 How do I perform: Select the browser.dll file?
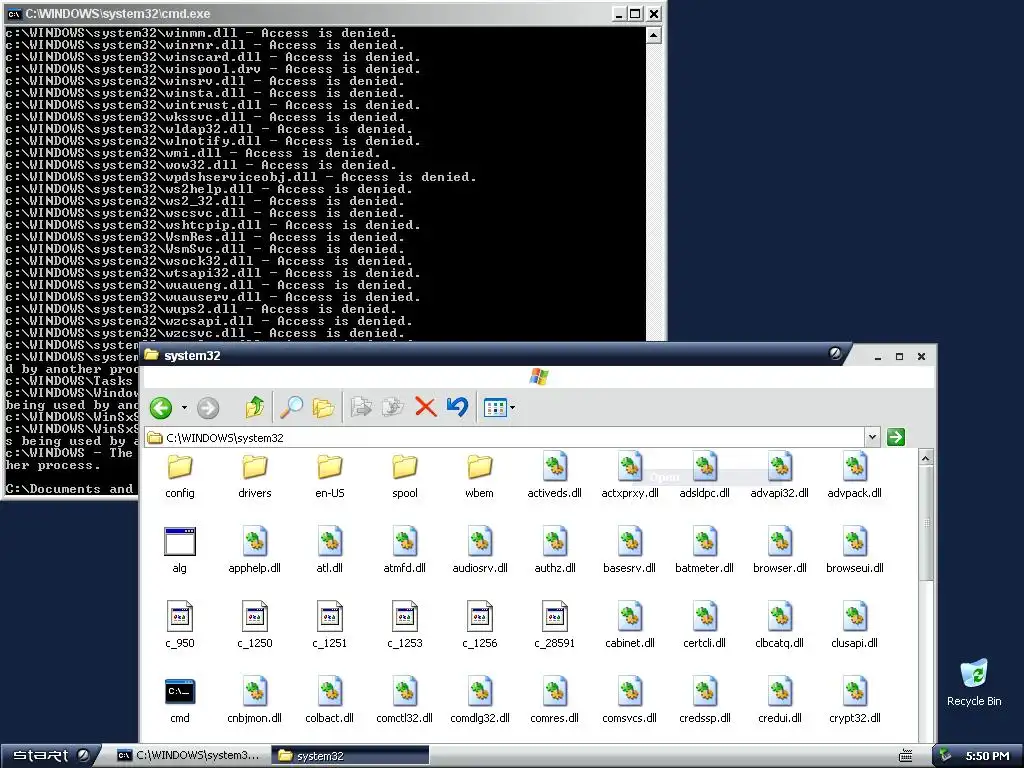780,551
